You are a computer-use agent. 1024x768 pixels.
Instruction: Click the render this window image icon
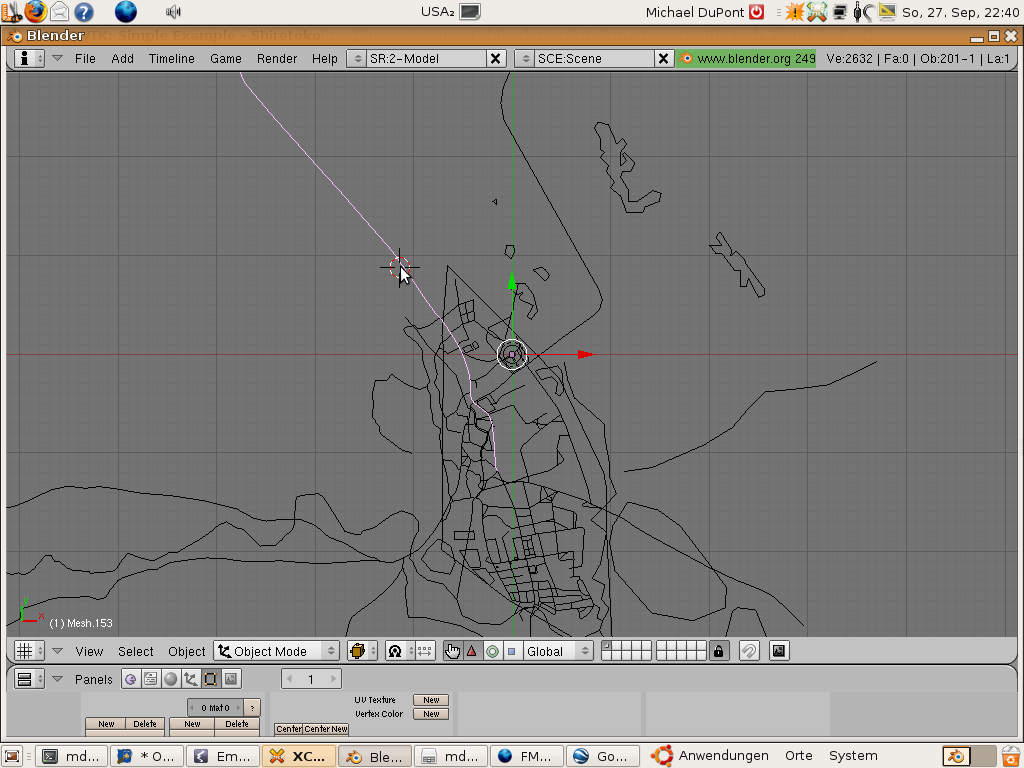779,651
